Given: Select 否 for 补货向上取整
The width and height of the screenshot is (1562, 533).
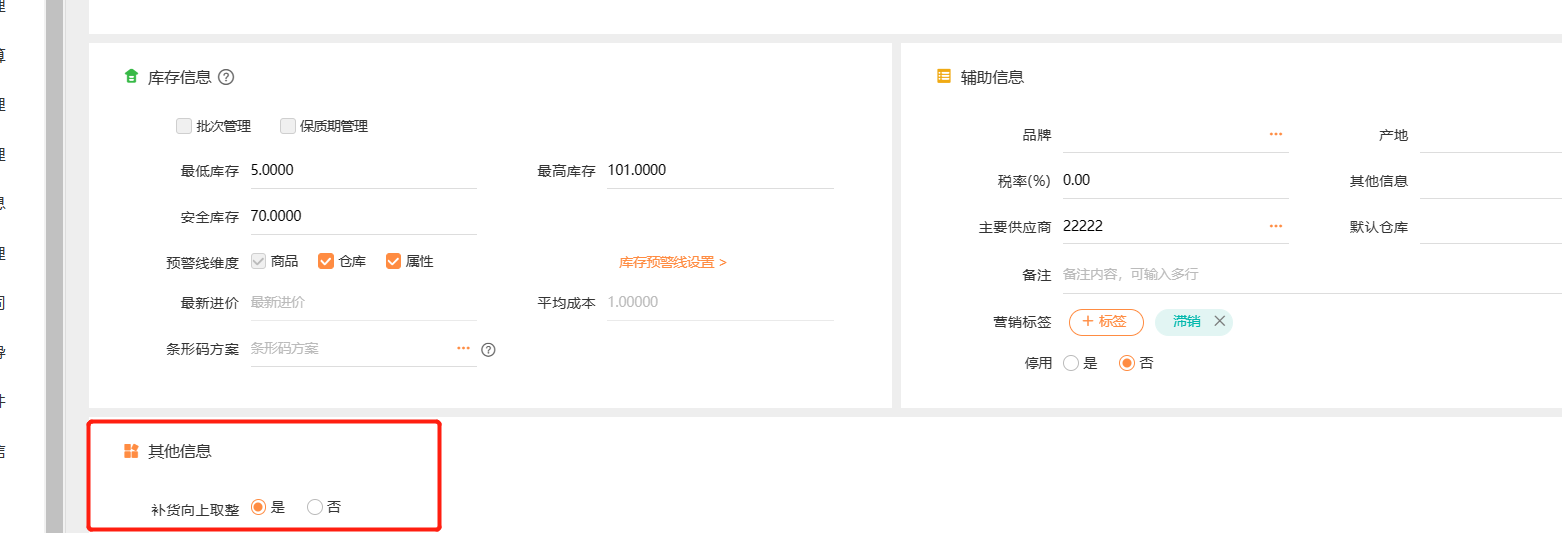Looking at the screenshot, I should (315, 507).
